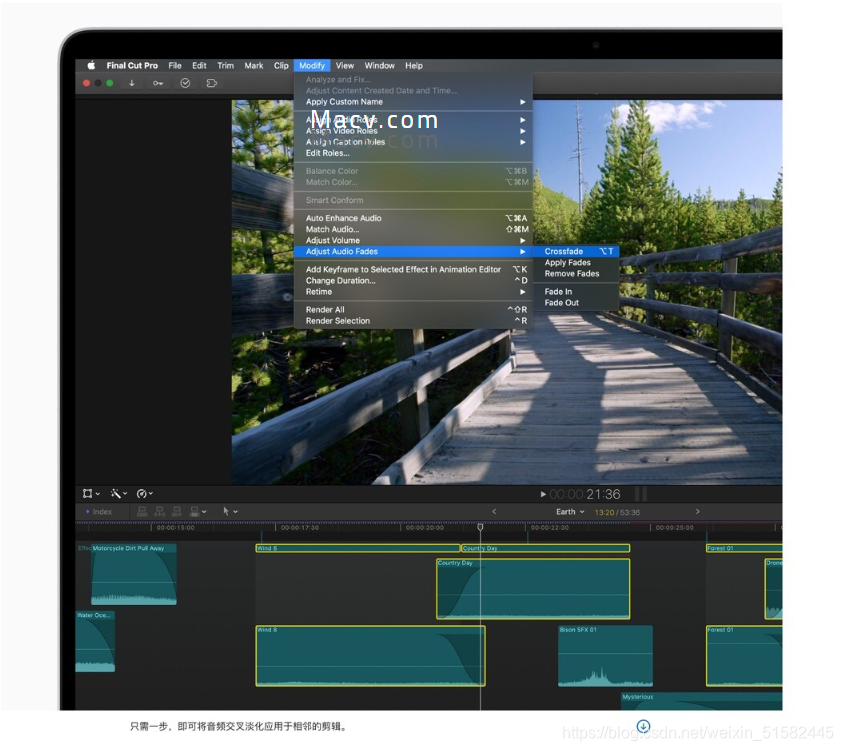The height and width of the screenshot is (751, 843).
Task: Open the arrow select tool pop-up
Action: [x=230, y=512]
